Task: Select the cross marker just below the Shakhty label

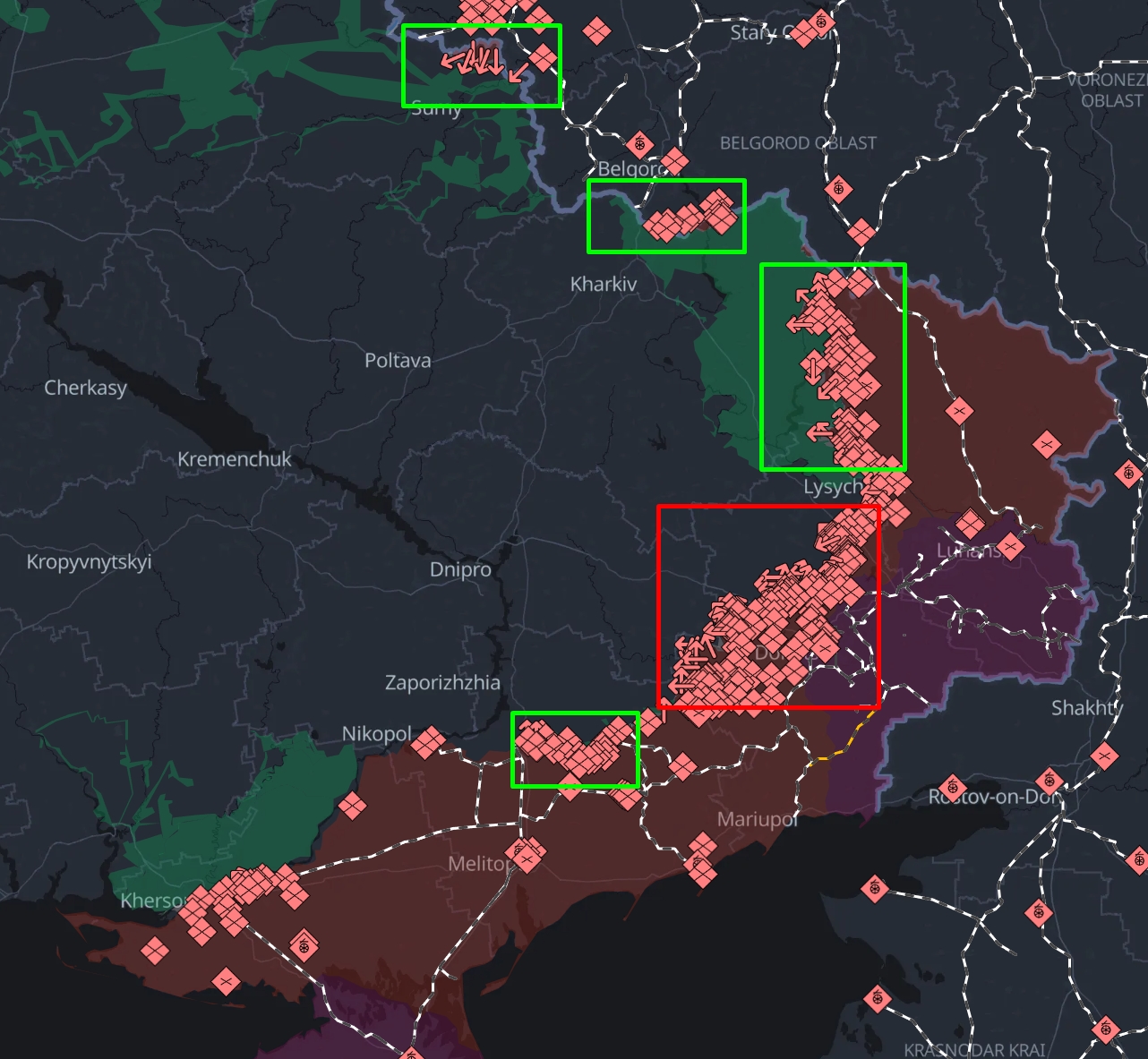Action: point(1105,756)
